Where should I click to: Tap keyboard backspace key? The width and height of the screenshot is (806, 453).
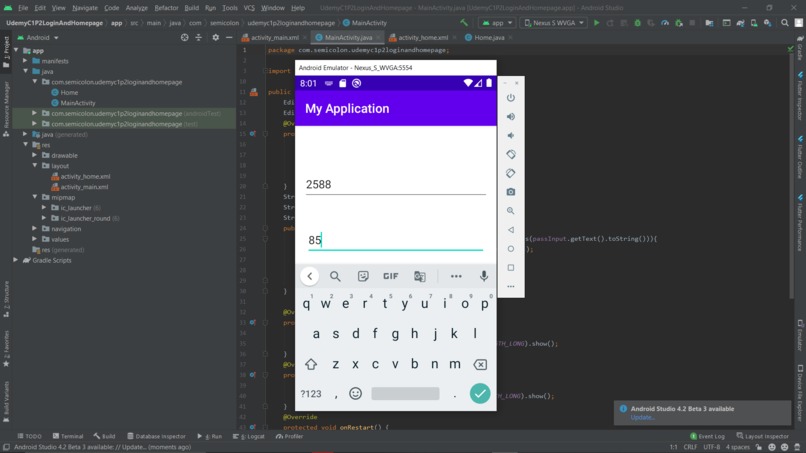[x=480, y=365]
